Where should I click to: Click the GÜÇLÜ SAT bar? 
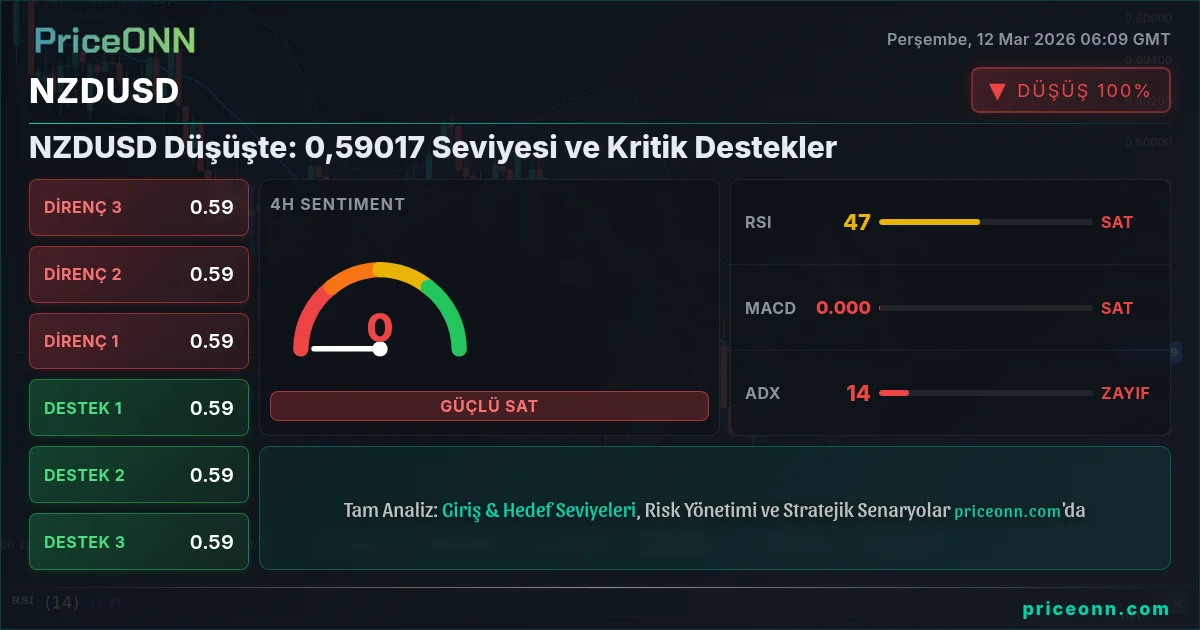coord(489,406)
